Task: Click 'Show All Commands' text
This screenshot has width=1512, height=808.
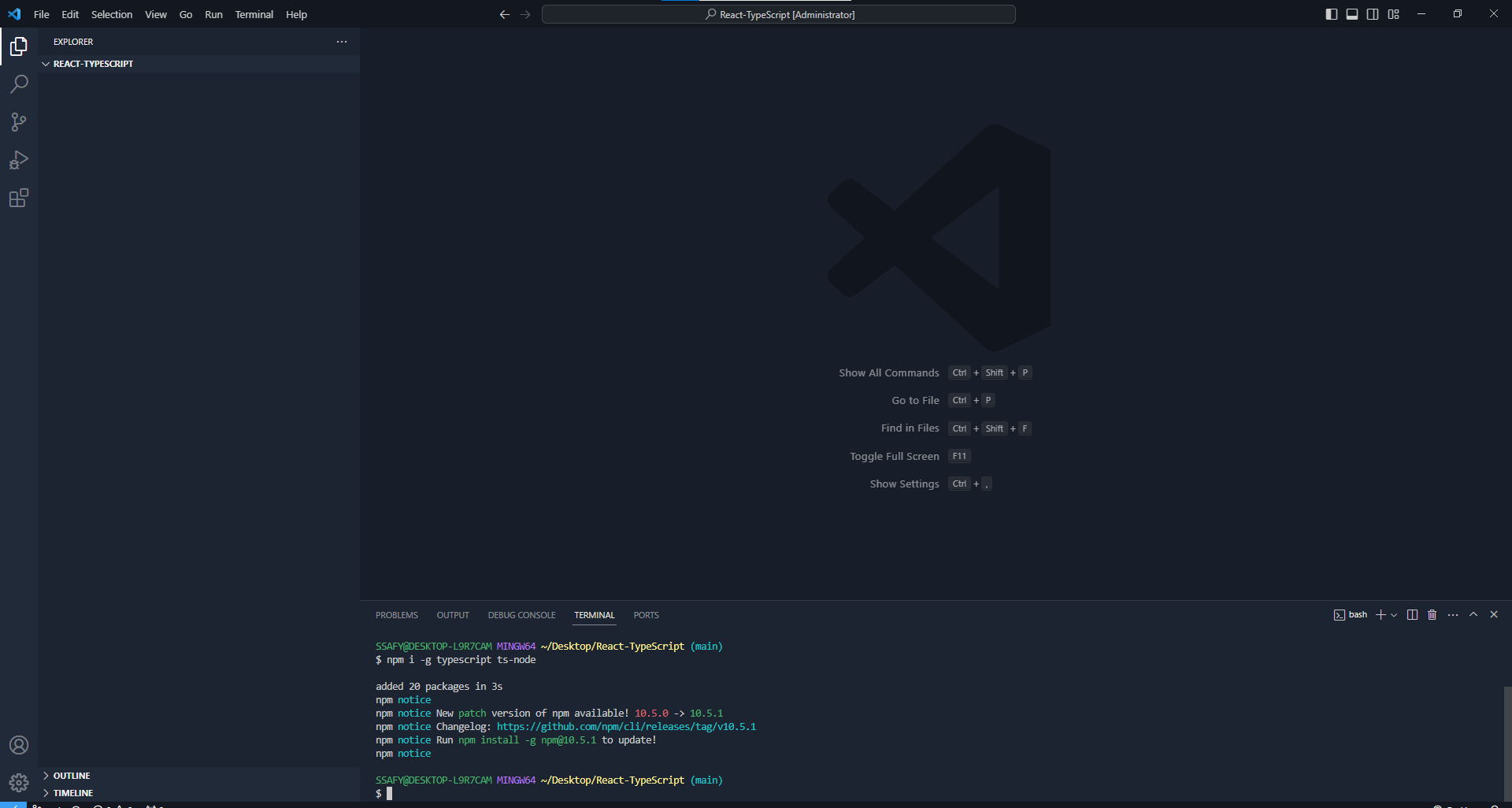Action: 889,373
